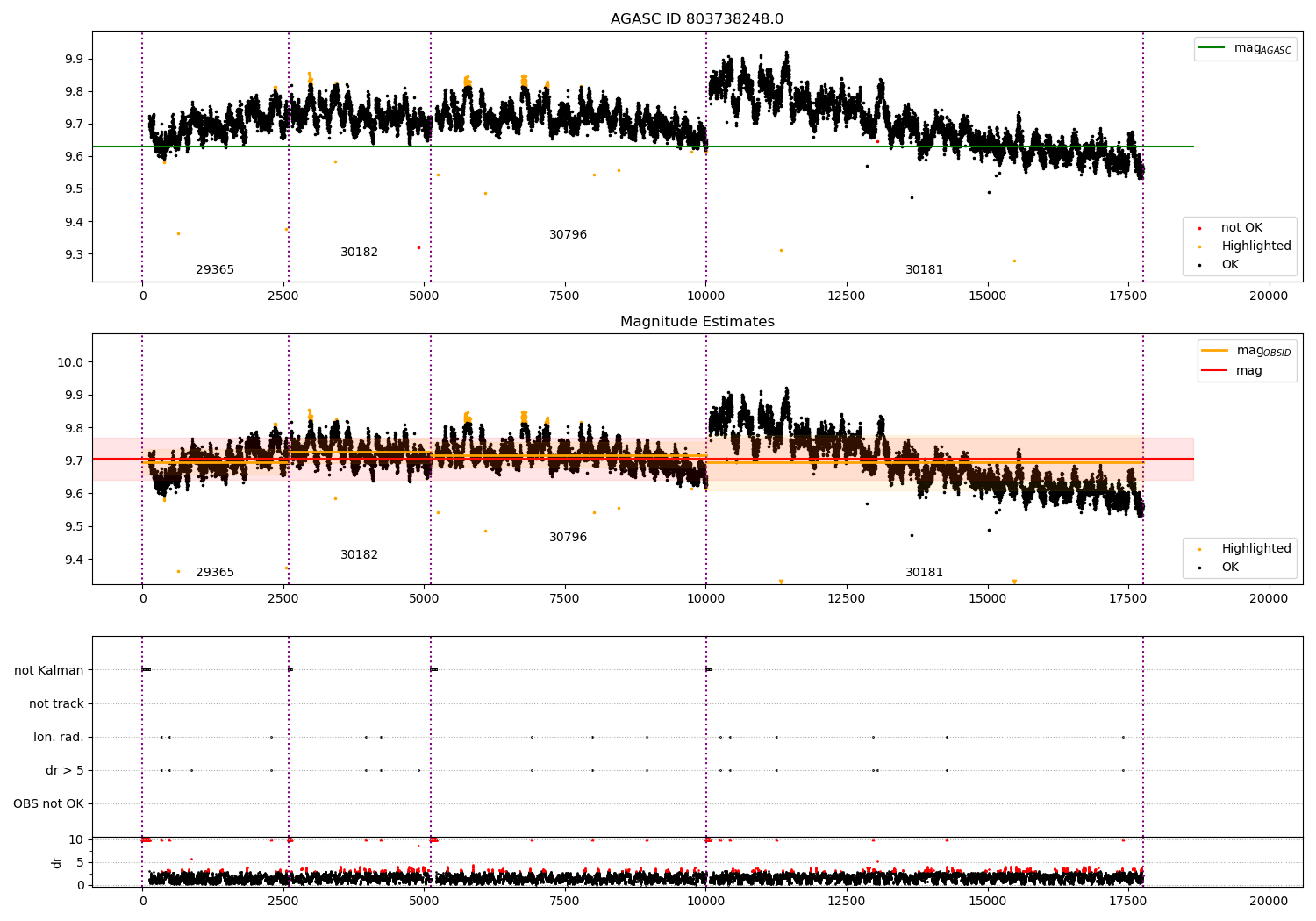Image resolution: width=1316 pixels, height=921 pixels.
Task: Select the orange mag OBSID legend line sample
Action: [1215, 351]
